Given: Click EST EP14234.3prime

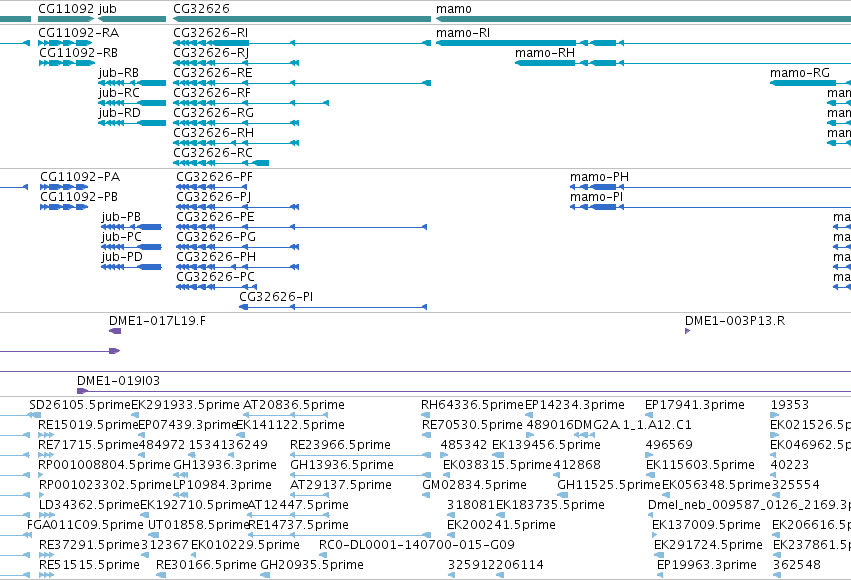Looking at the screenshot, I should point(575,405).
